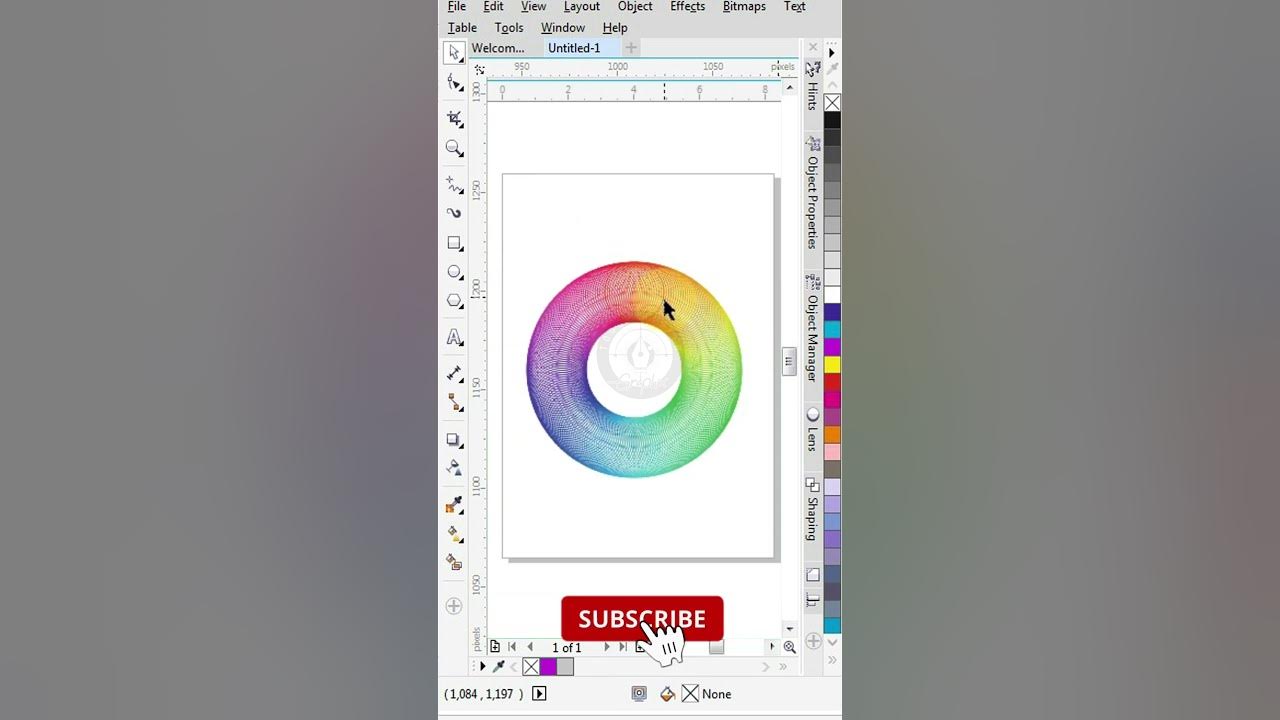
Task: Go to next page arrow
Action: tap(605, 647)
